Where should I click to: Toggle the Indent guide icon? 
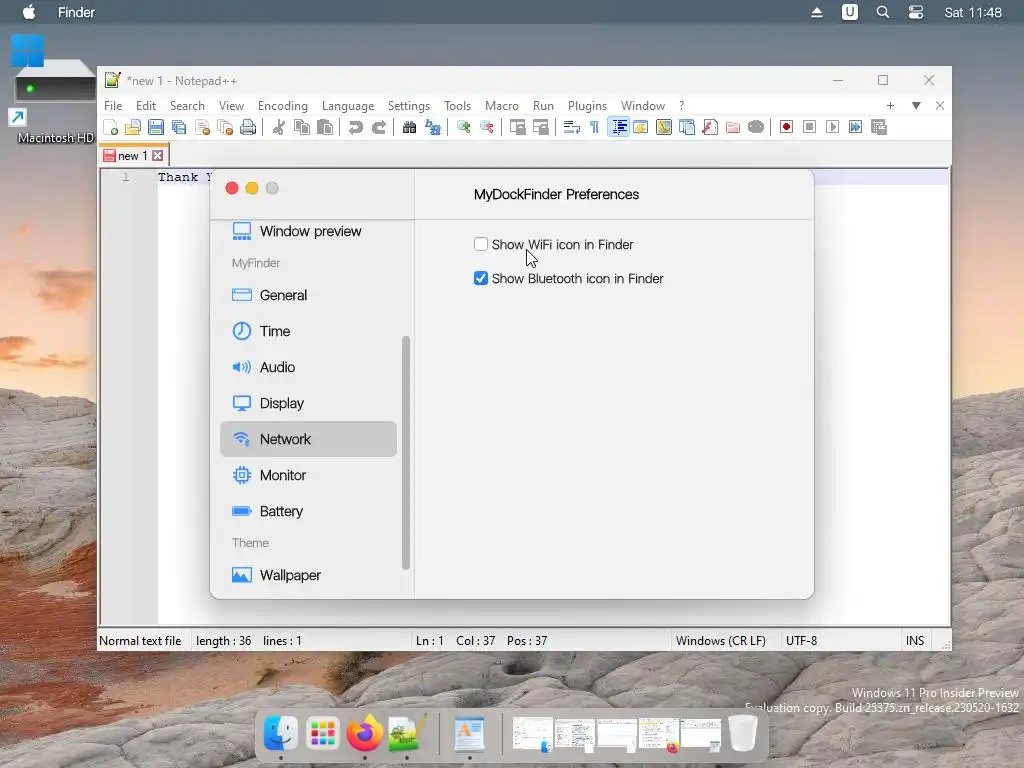click(x=618, y=127)
